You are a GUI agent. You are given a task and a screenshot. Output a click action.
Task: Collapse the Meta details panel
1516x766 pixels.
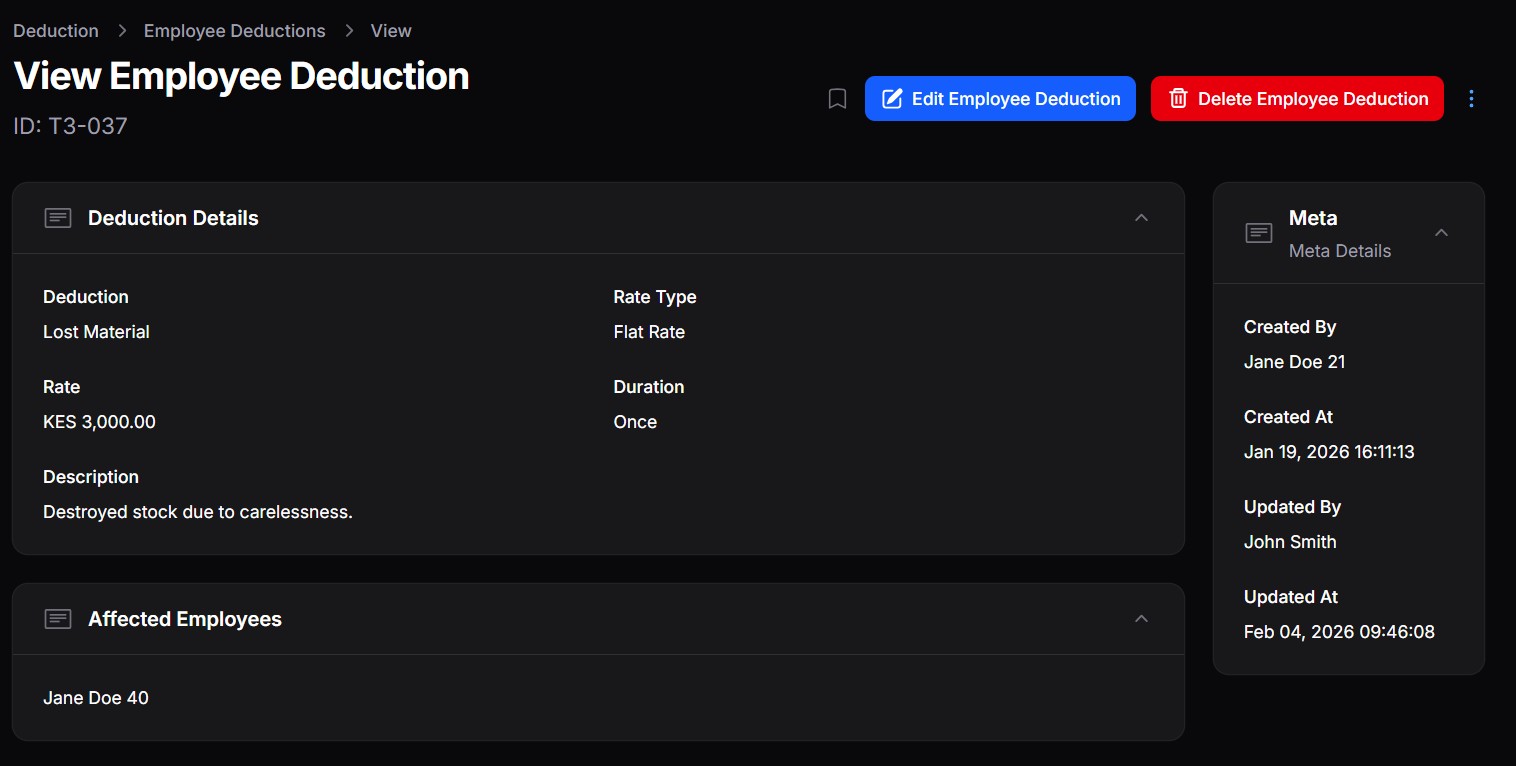1441,233
